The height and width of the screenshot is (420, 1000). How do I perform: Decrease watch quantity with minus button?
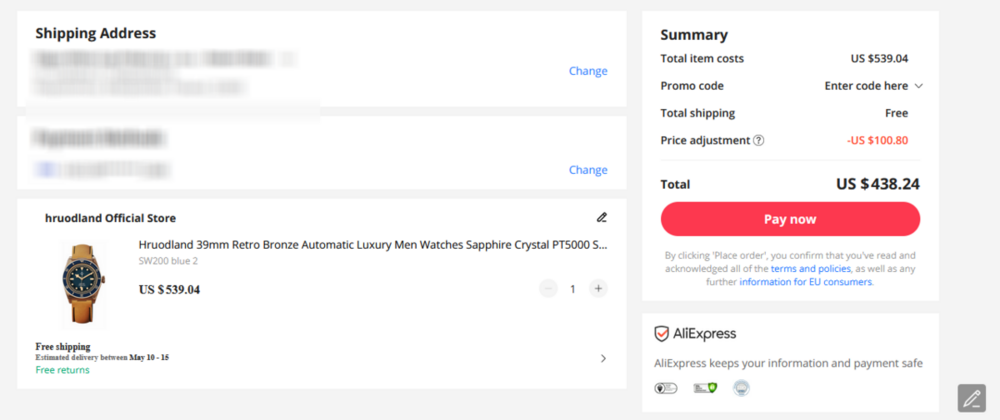pyautogui.click(x=548, y=289)
